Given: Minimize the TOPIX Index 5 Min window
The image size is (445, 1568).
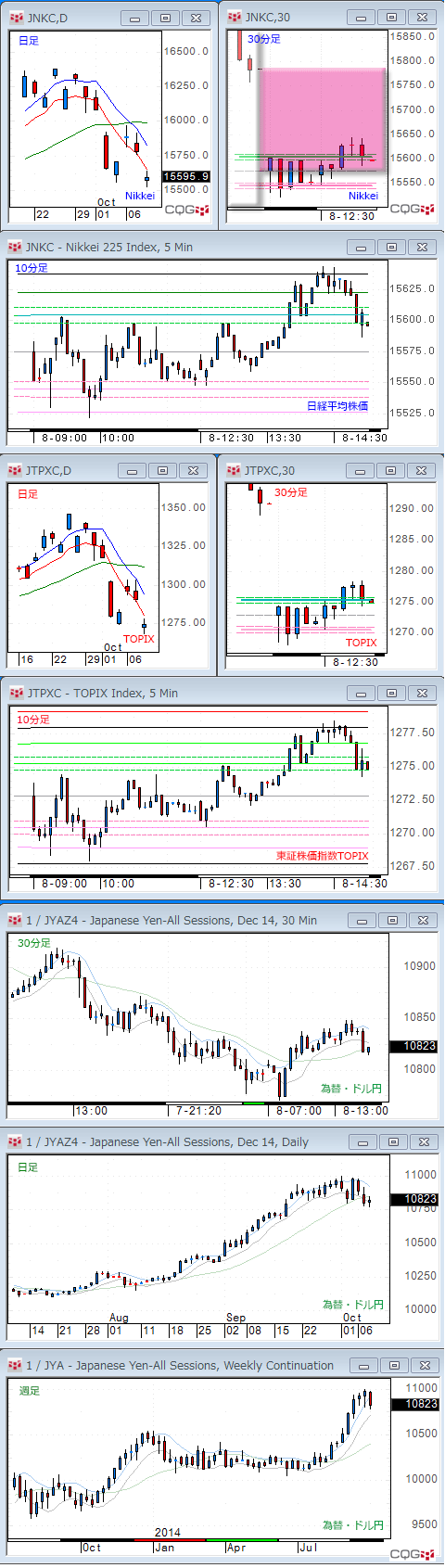Looking at the screenshot, I should (362, 693).
